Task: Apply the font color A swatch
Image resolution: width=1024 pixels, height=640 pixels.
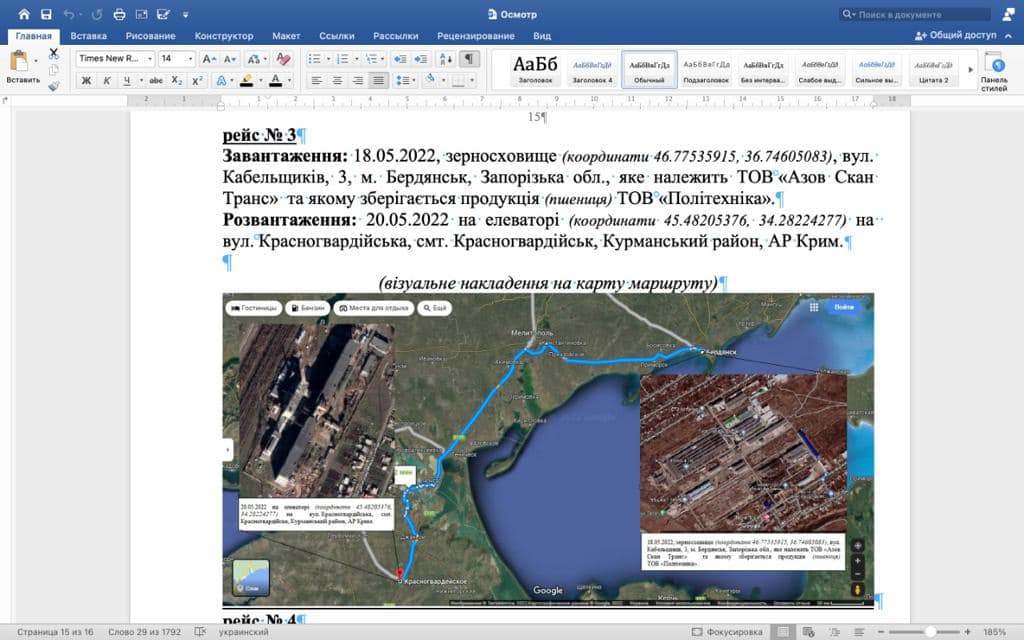Action: [276, 80]
